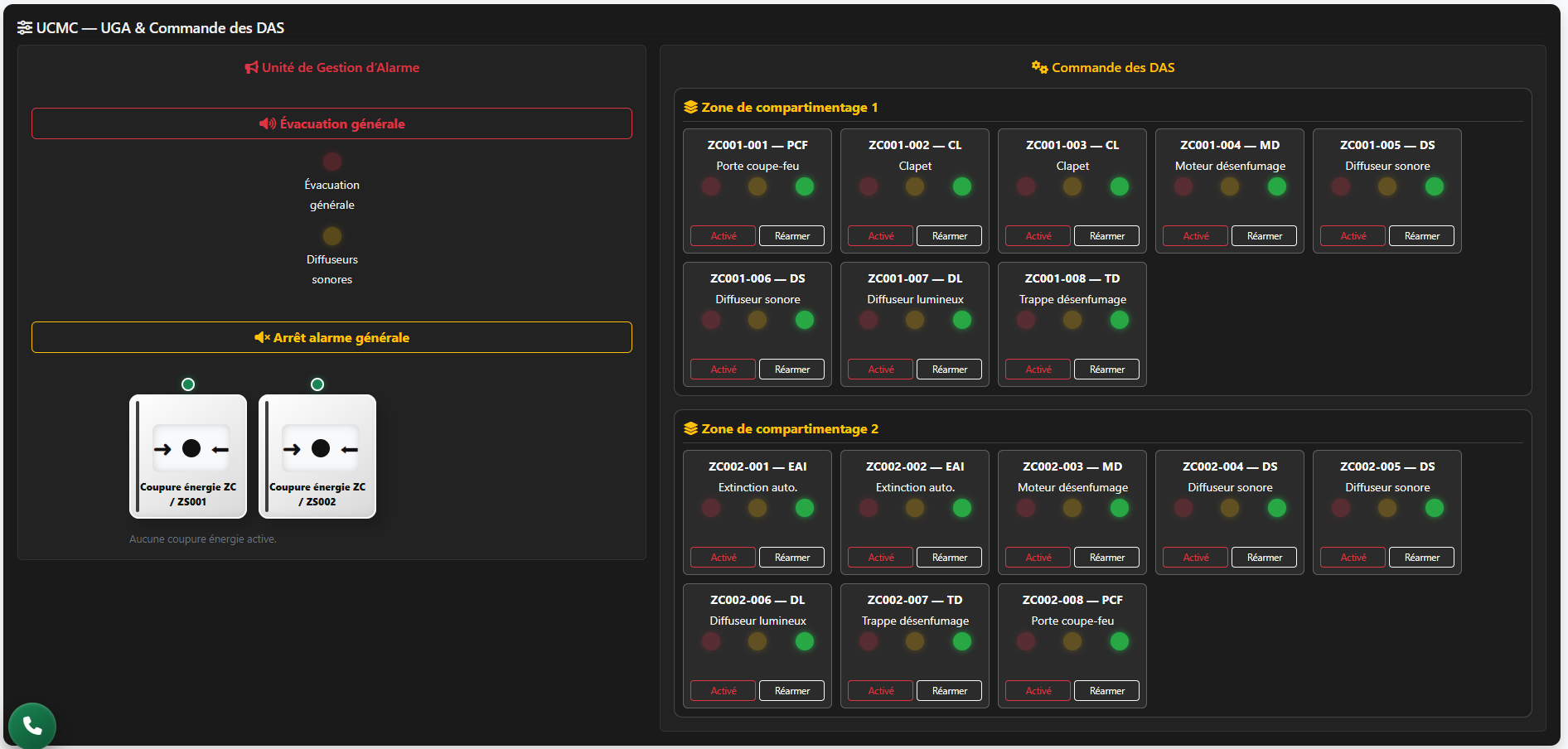Click green status LED on ZC001-001 PCF
The image size is (1568, 749).
click(805, 186)
